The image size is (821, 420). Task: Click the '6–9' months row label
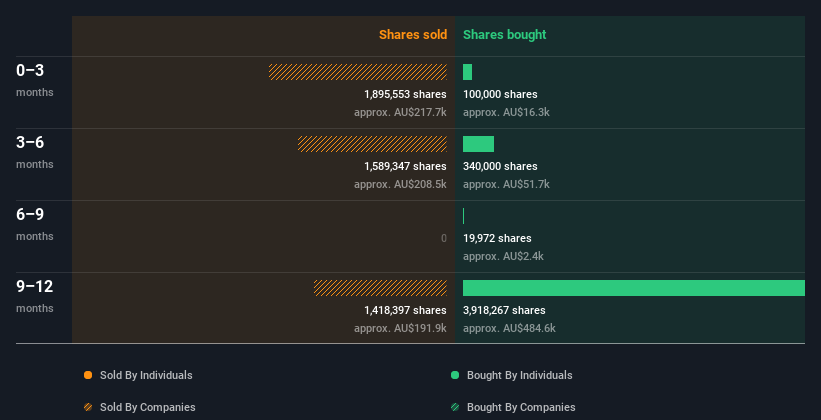30,214
